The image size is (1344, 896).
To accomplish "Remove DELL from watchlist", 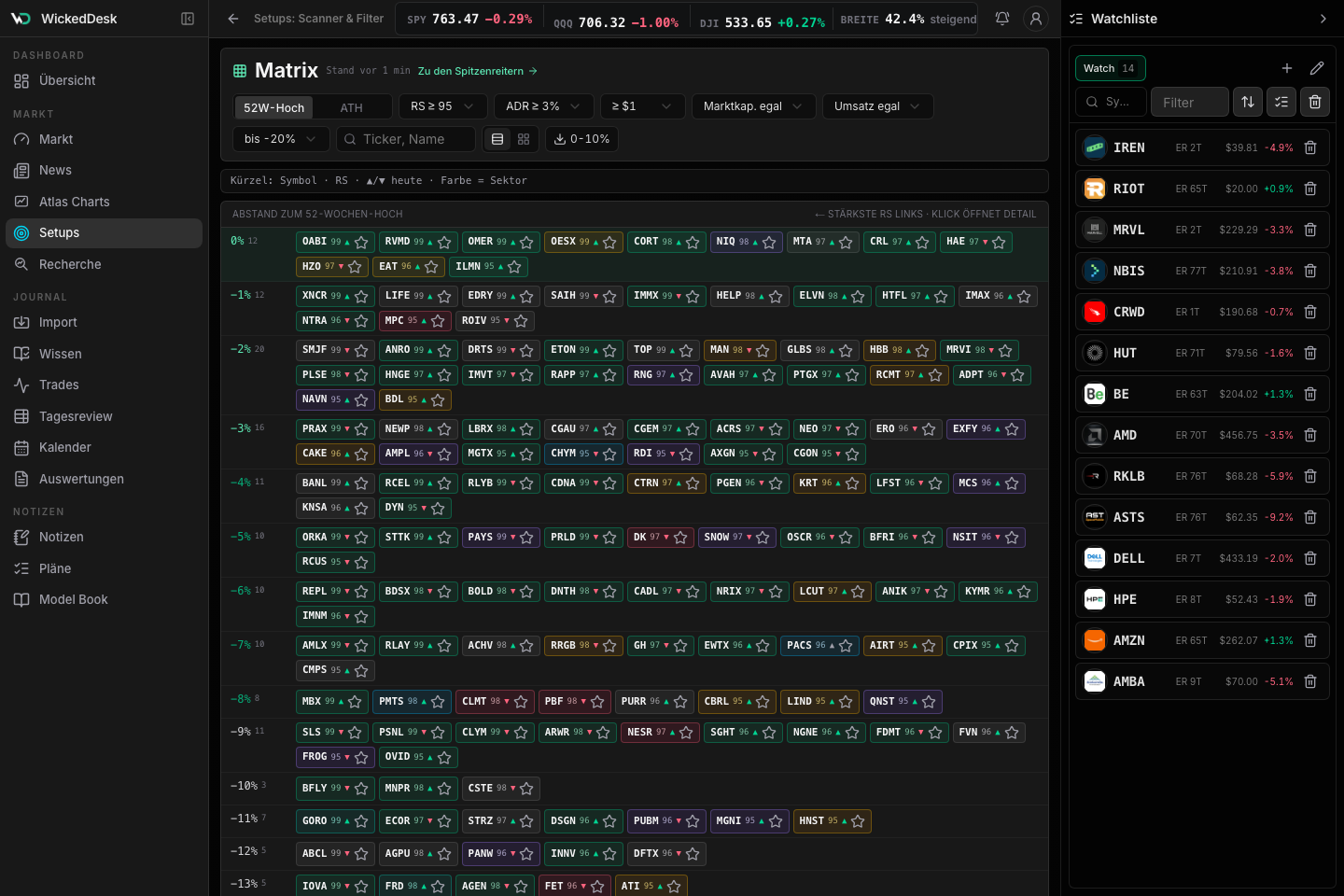I will point(1310,558).
